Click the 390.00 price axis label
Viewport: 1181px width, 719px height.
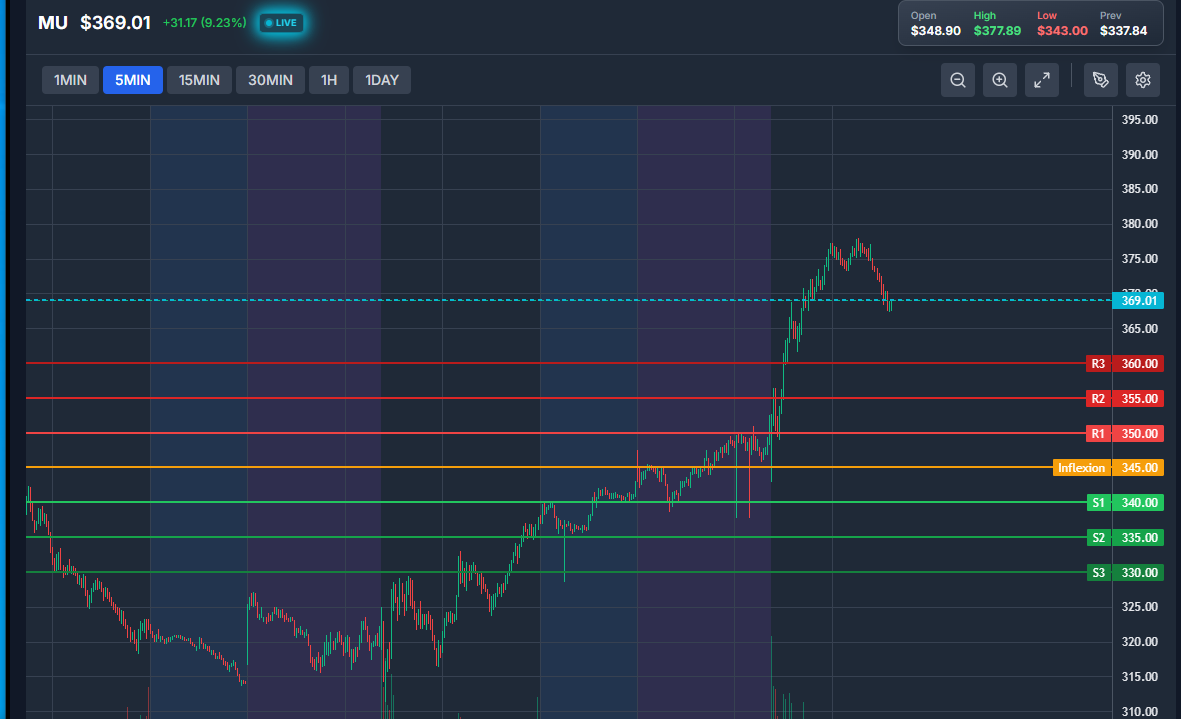(x=1140, y=154)
